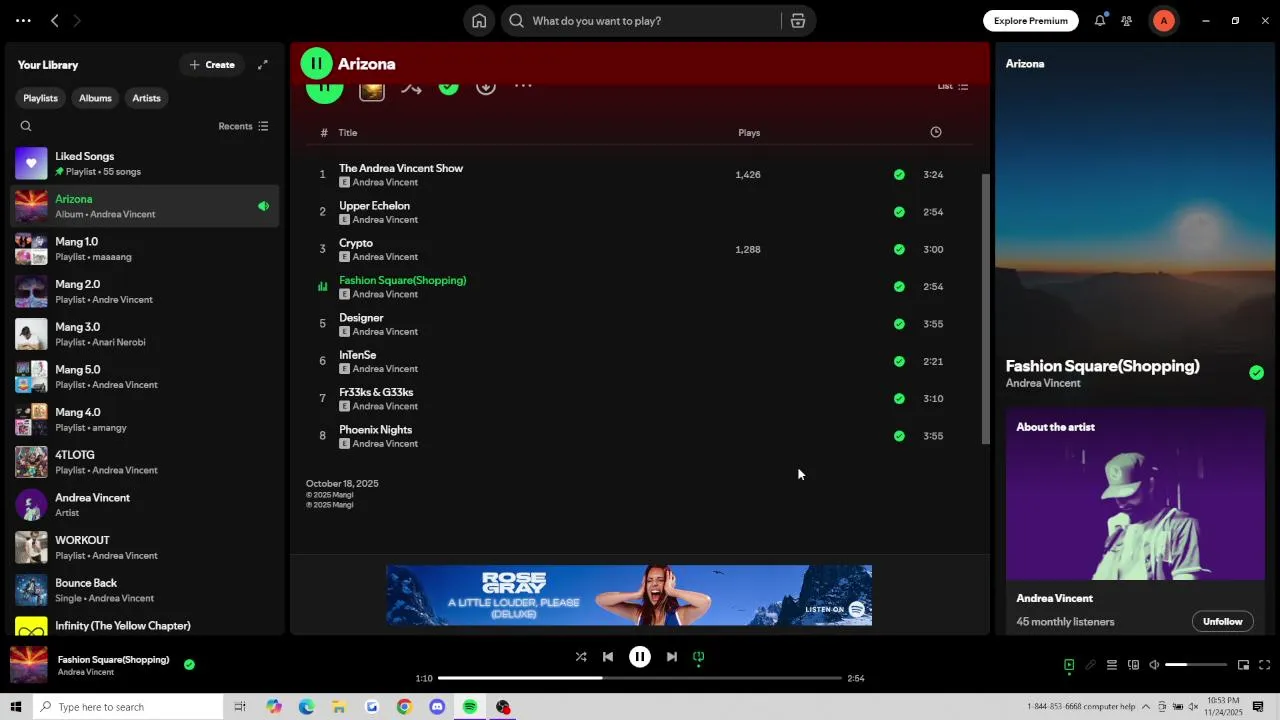Screen dimensions: 1280x720
Task: Open the About the artist photo card
Action: click(1135, 494)
